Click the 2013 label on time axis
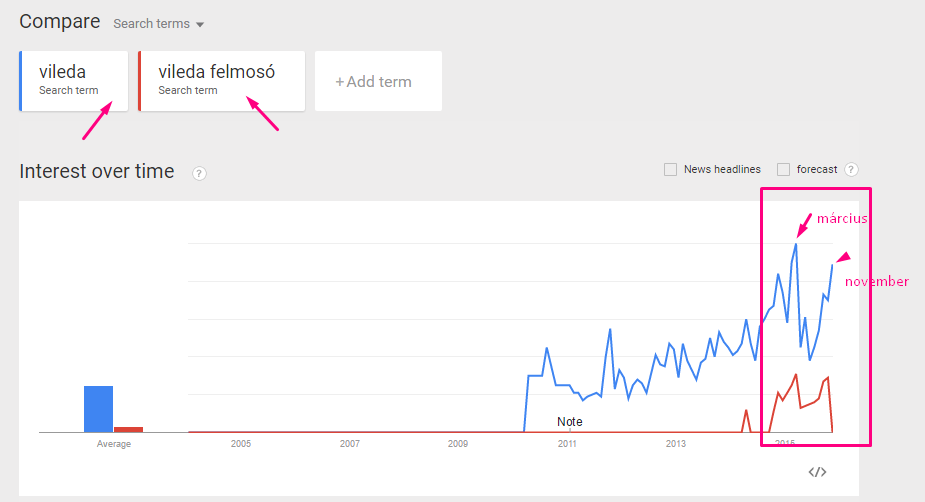Screen dimensions: 925x502 click(675, 444)
